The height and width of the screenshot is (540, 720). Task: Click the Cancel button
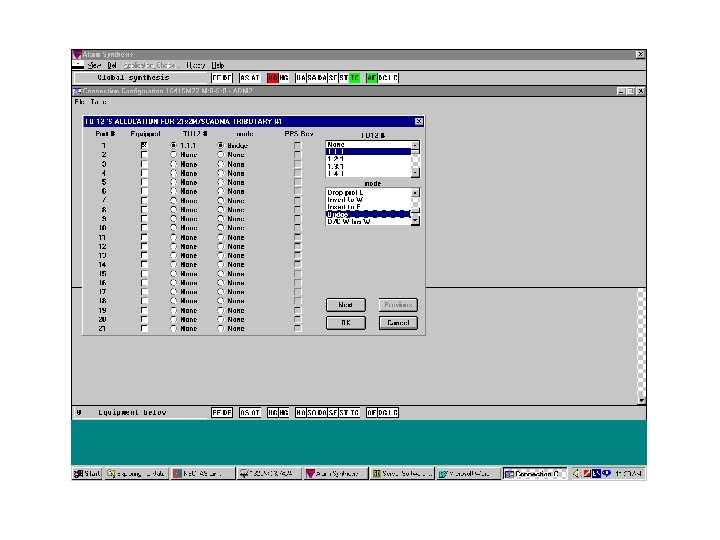click(x=398, y=323)
